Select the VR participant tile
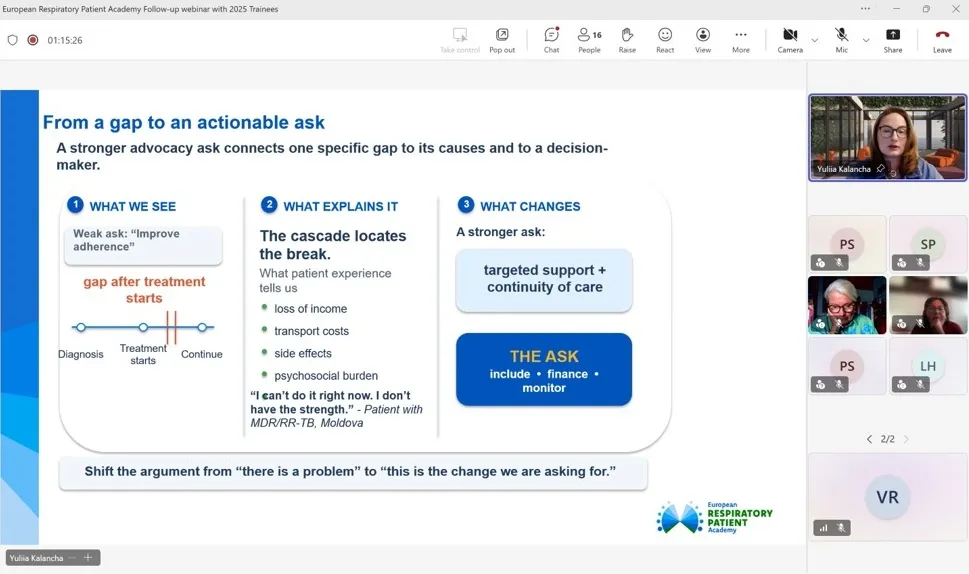Viewport: 969px width, 574px height. [887, 496]
